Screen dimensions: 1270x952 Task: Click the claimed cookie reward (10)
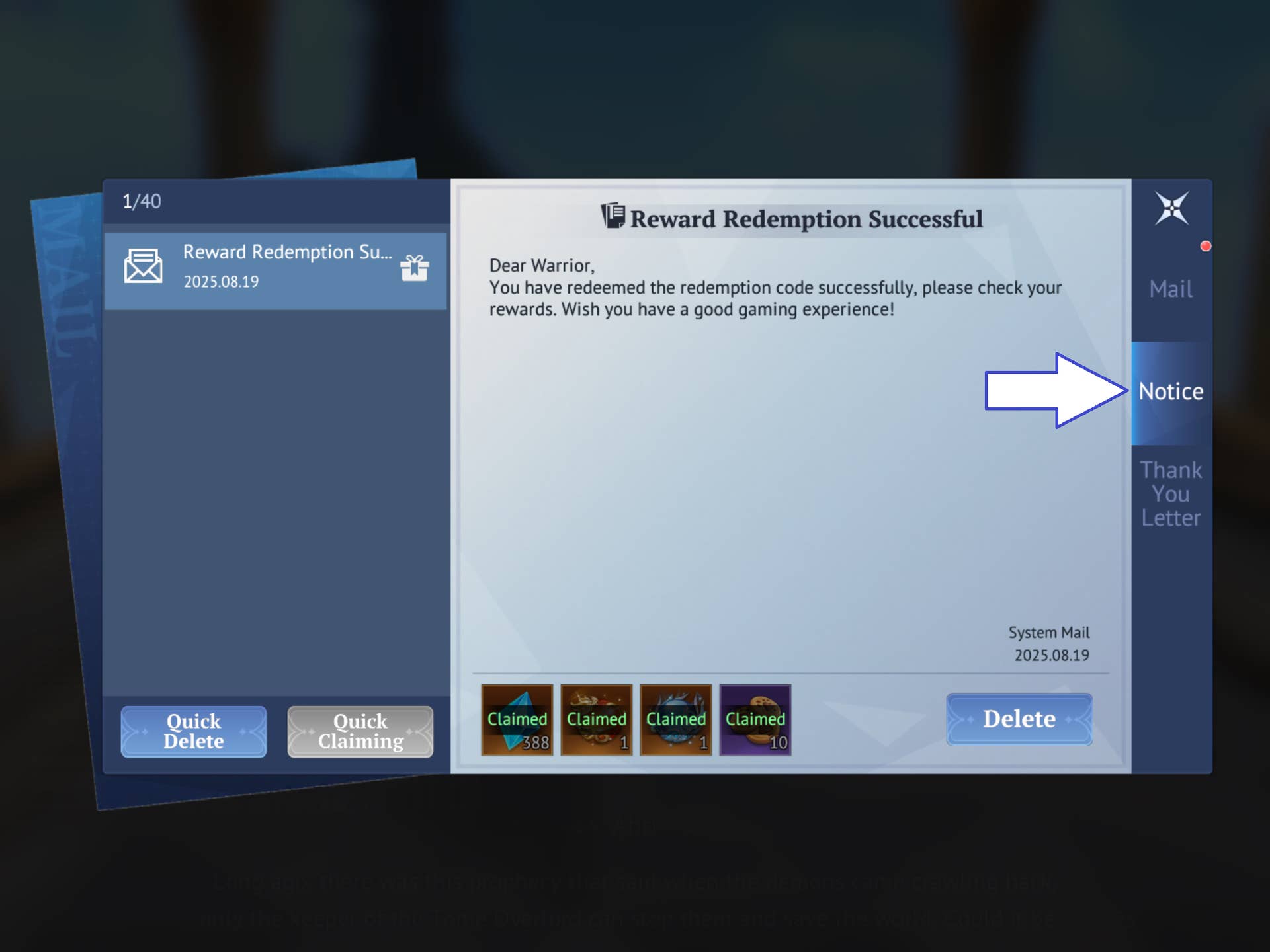pos(755,719)
